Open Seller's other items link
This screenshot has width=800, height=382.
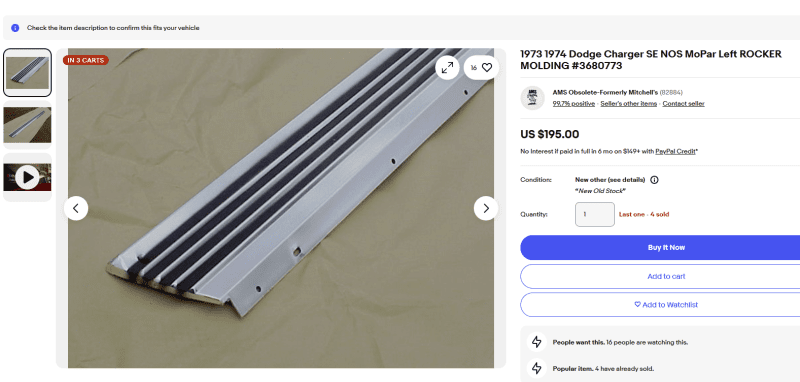(629, 104)
